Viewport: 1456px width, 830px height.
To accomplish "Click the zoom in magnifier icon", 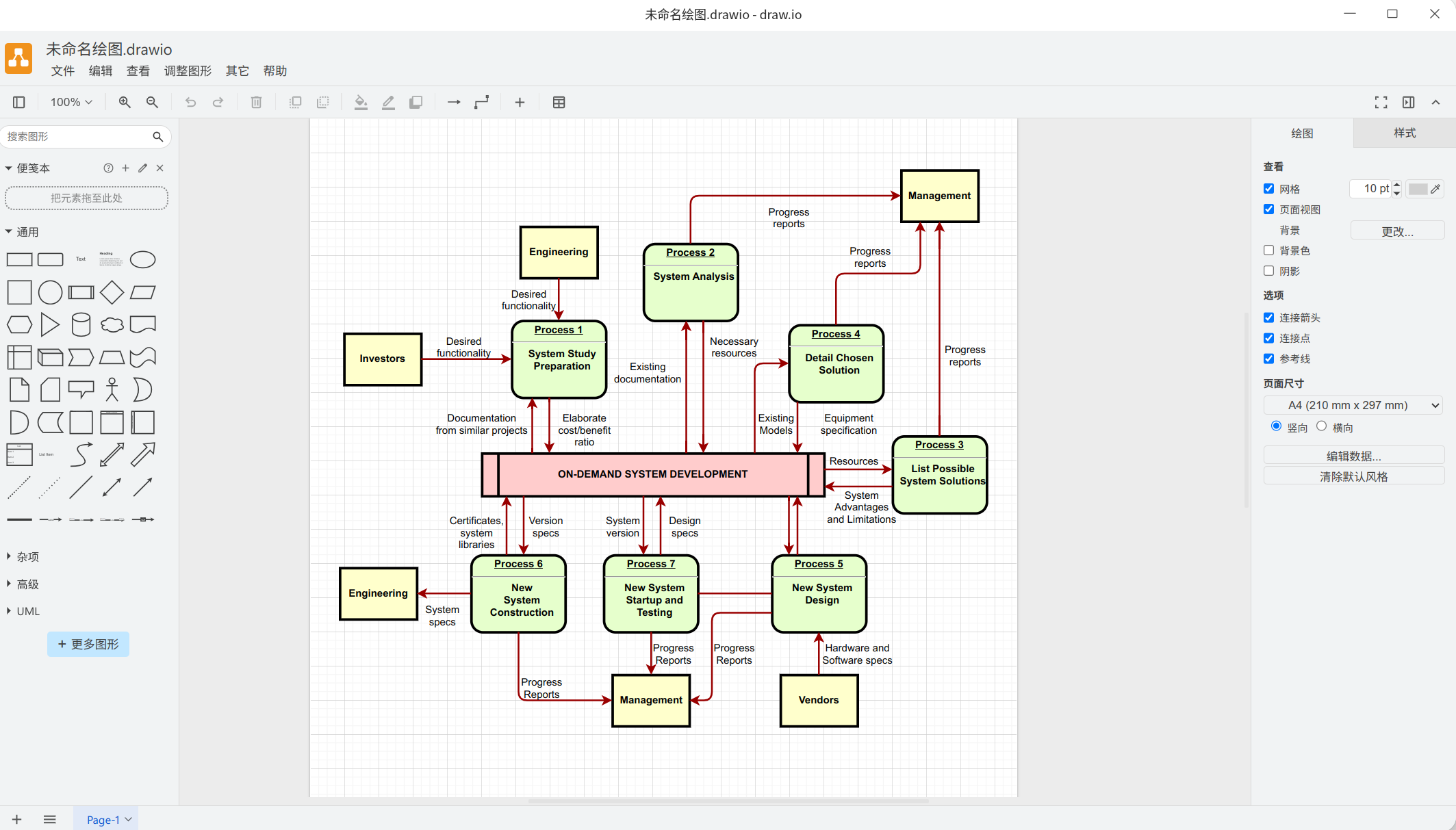I will point(125,102).
